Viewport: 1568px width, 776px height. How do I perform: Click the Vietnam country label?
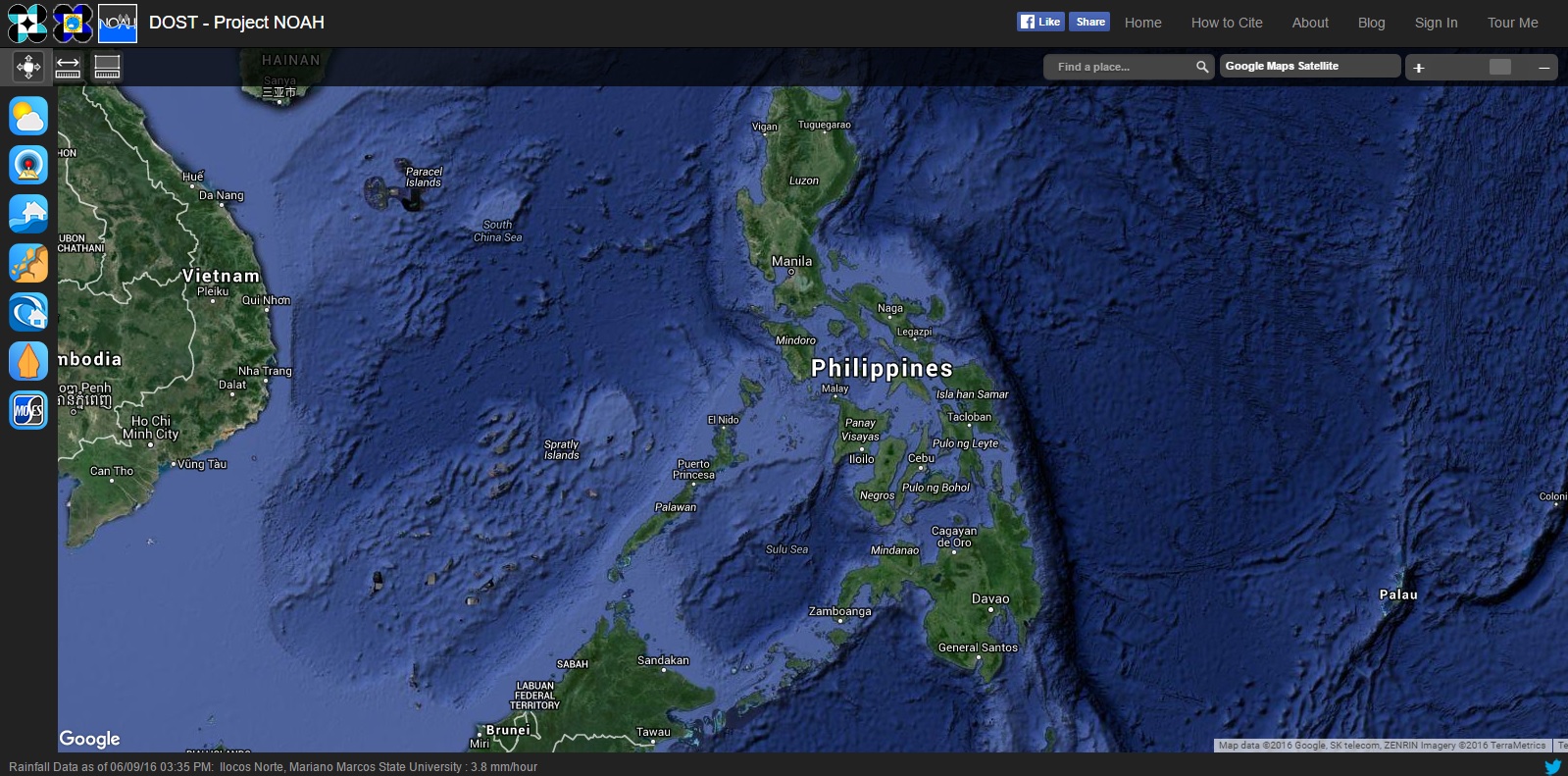pos(221,276)
